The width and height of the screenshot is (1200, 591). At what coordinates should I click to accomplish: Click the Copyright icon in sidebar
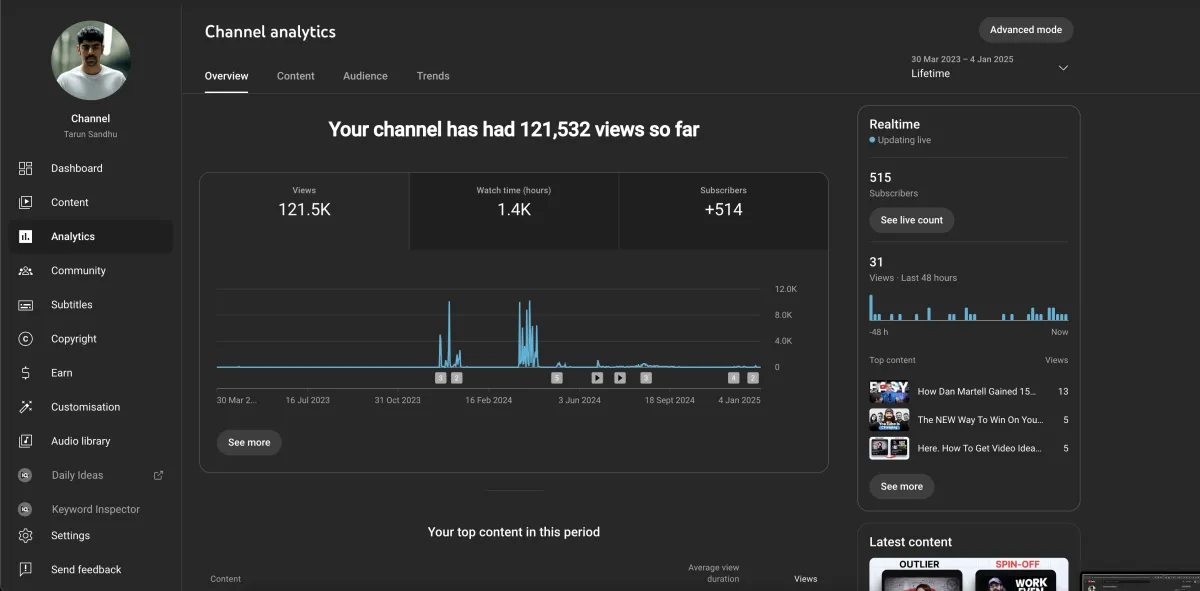coord(26,339)
